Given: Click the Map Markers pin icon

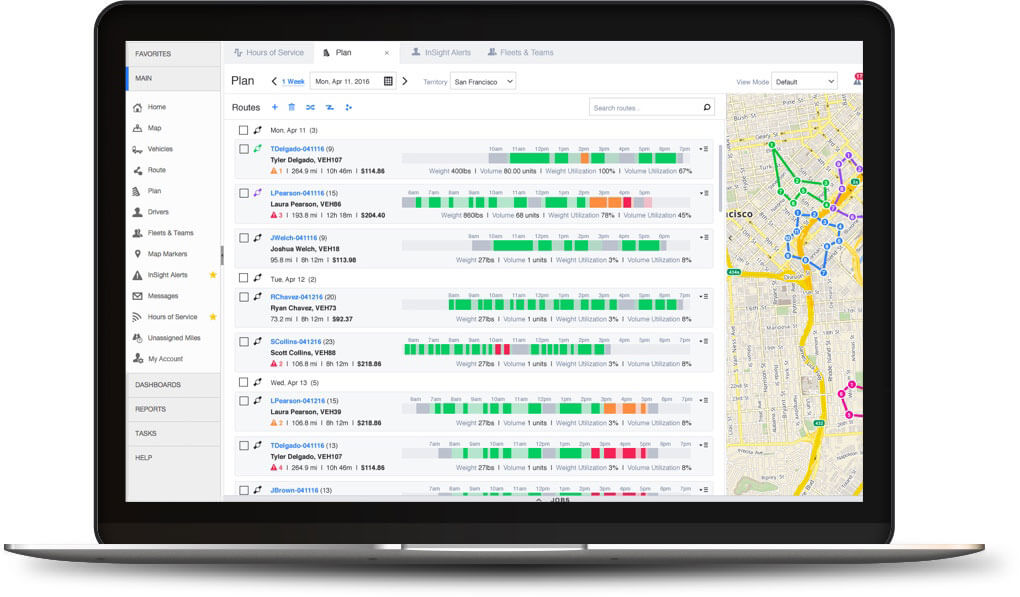Looking at the screenshot, I should coord(137,254).
